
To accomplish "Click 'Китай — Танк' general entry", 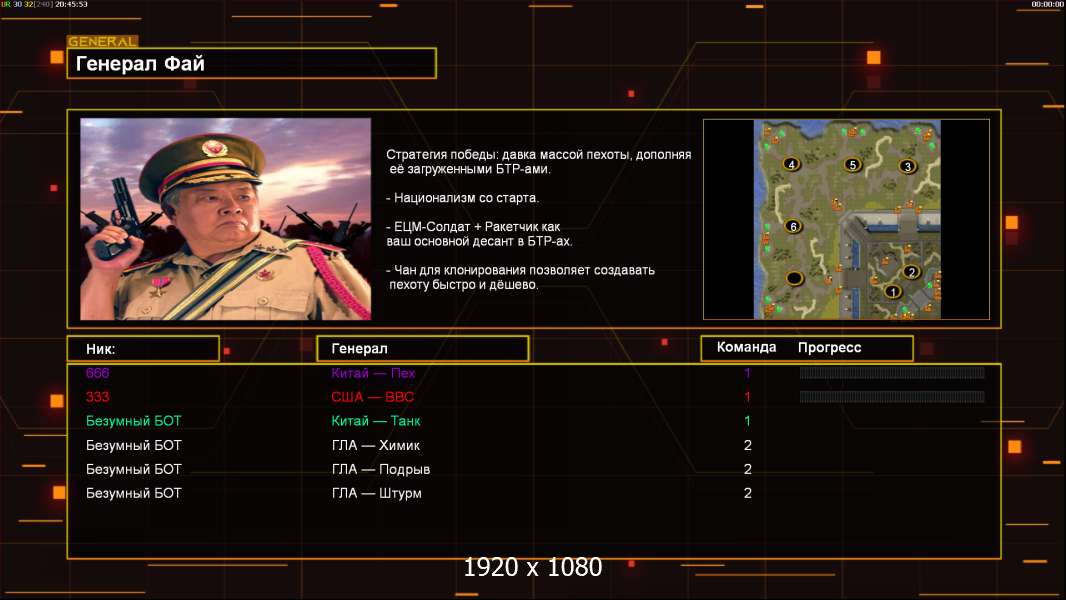I will (375, 421).
